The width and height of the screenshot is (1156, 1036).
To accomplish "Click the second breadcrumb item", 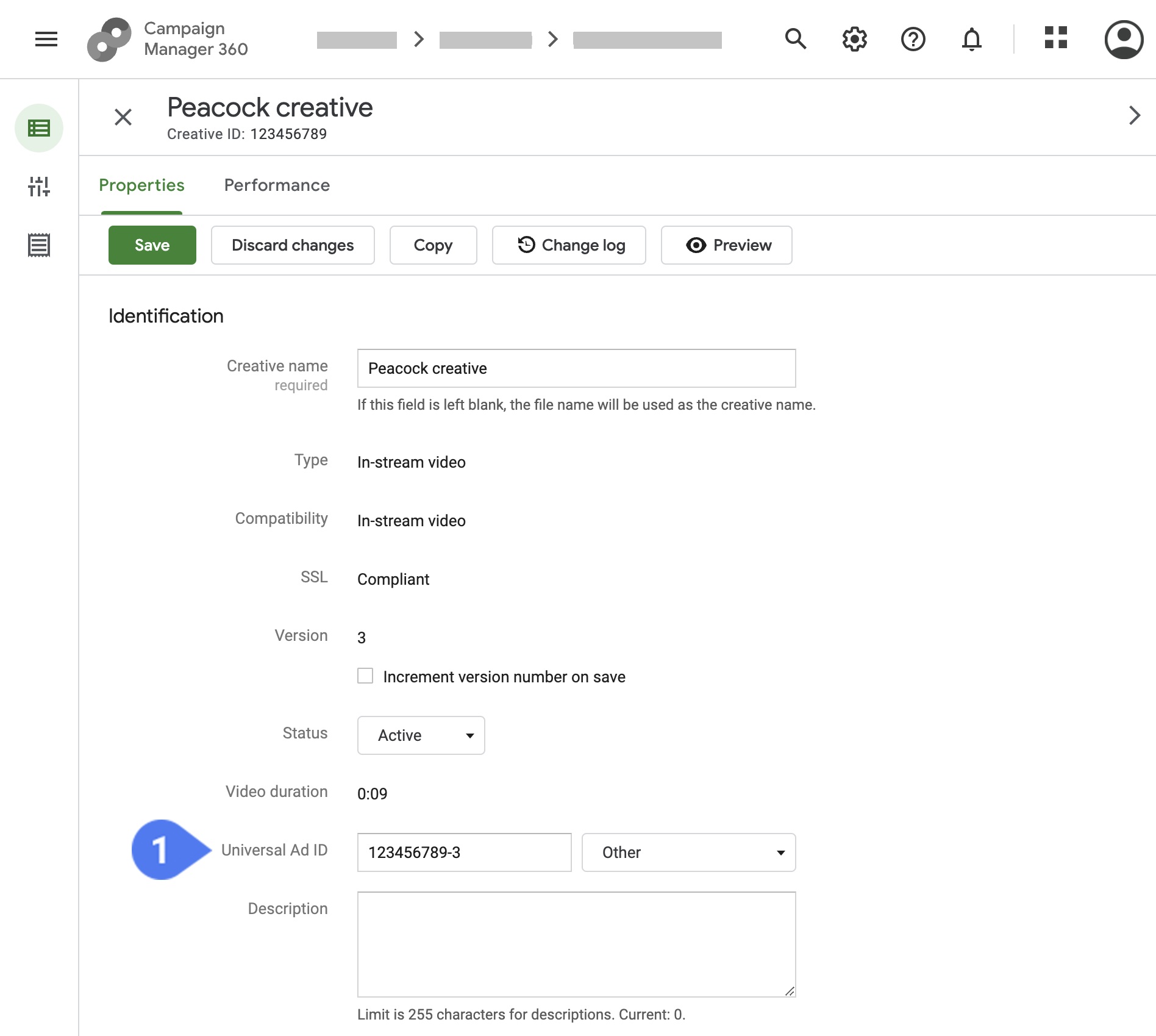I will (x=486, y=40).
